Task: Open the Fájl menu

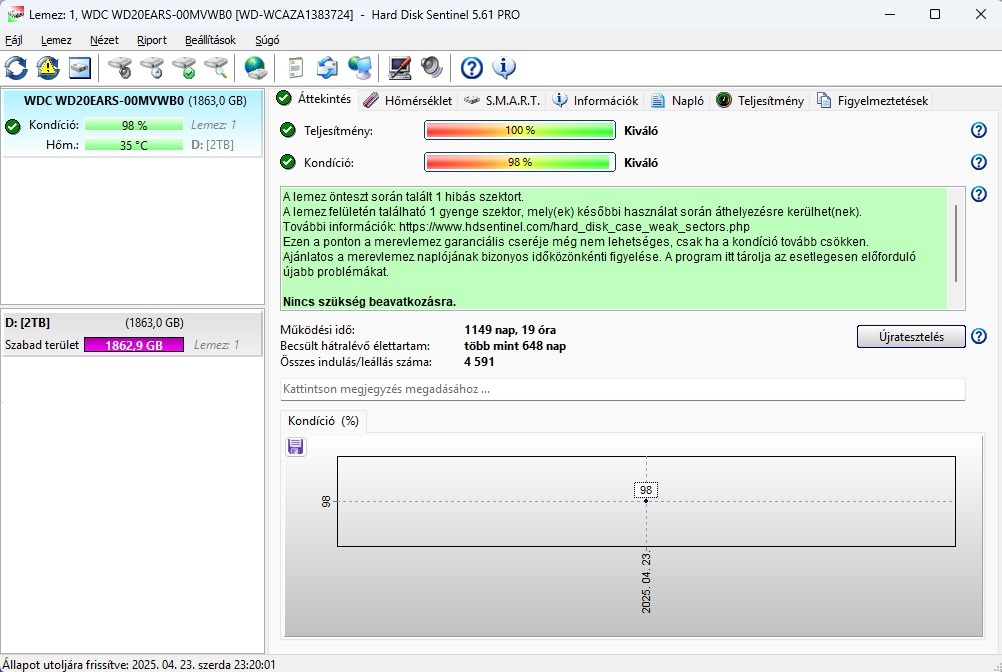Action: pos(13,40)
